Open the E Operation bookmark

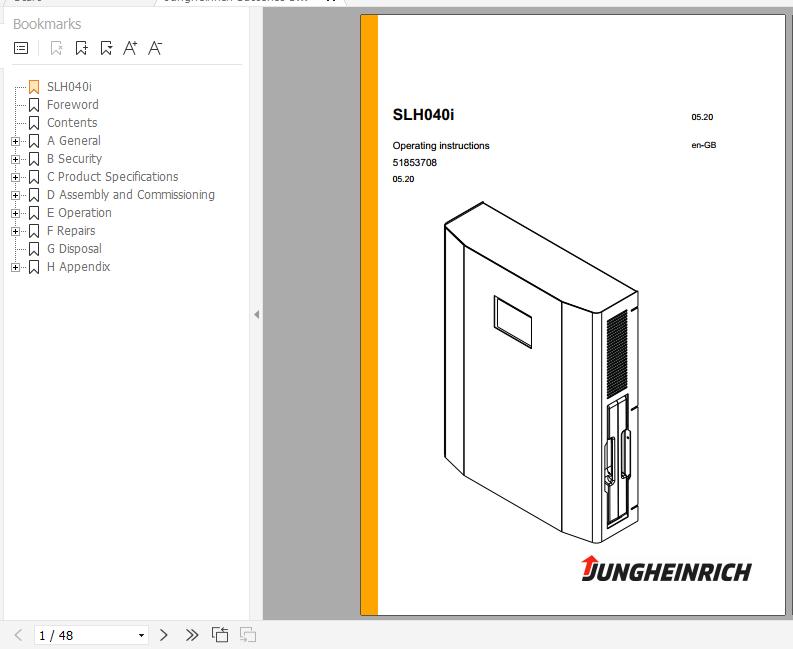click(79, 213)
